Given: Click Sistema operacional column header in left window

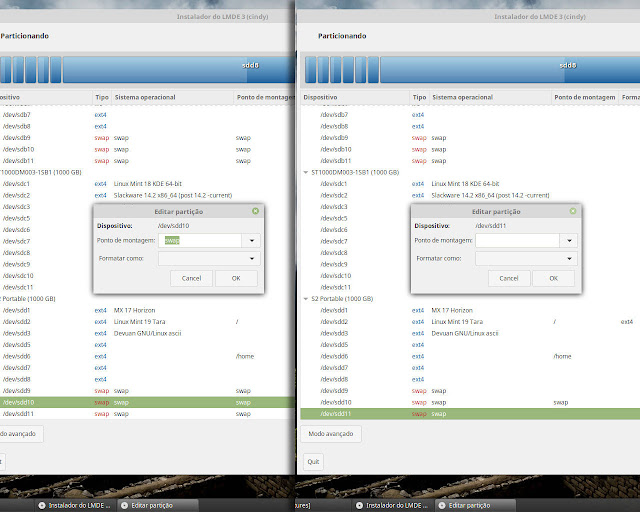Looking at the screenshot, I should tap(172, 97).
